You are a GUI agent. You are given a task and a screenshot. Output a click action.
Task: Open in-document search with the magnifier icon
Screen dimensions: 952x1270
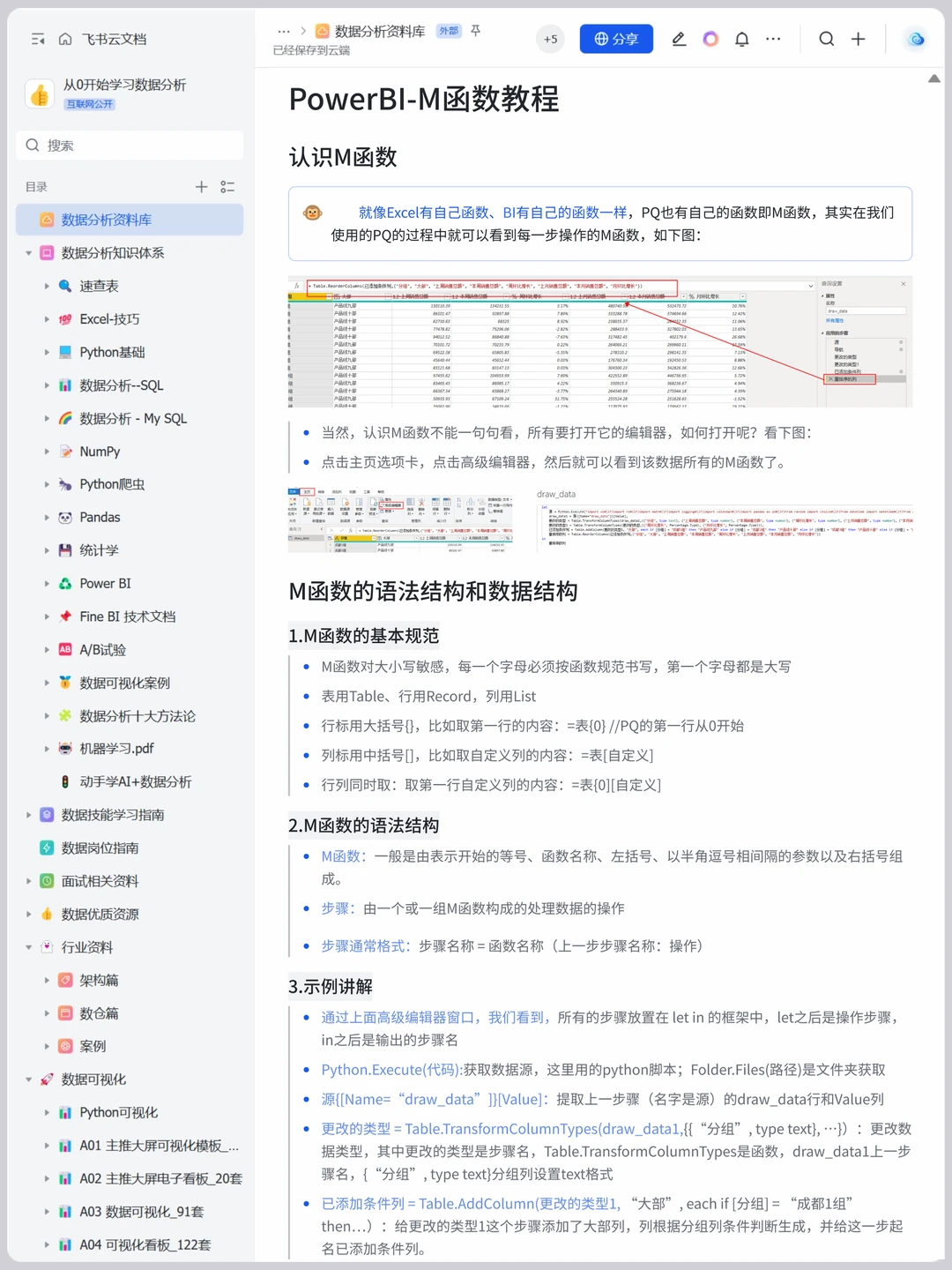[825, 39]
